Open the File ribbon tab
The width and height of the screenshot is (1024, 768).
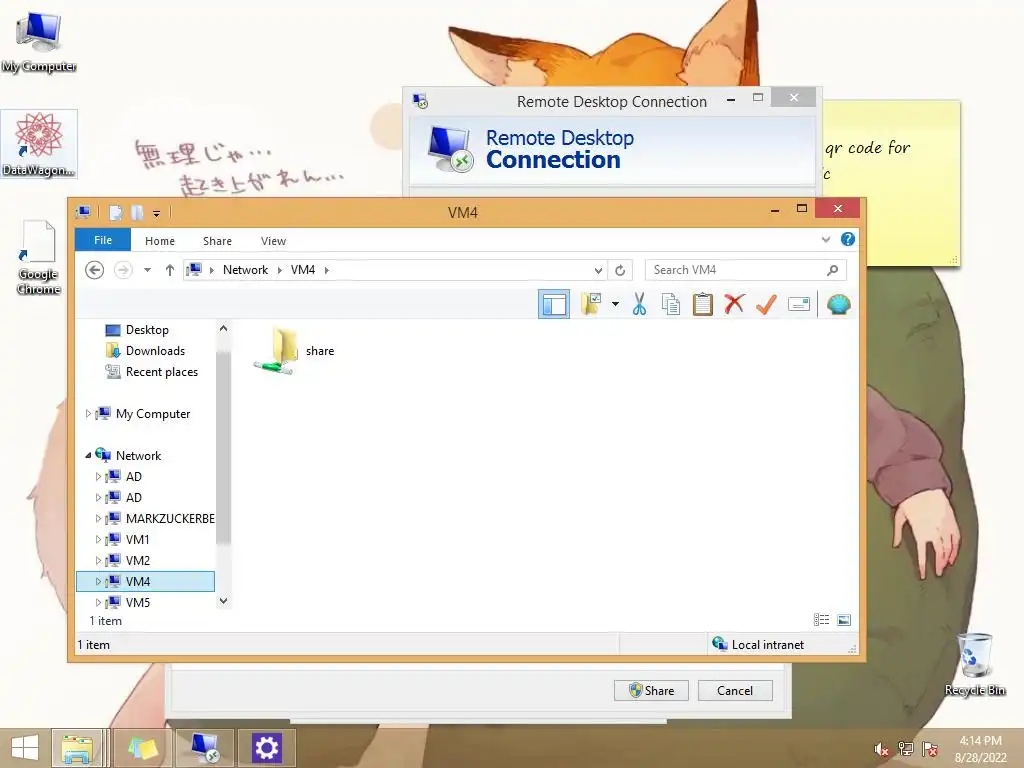tap(103, 240)
